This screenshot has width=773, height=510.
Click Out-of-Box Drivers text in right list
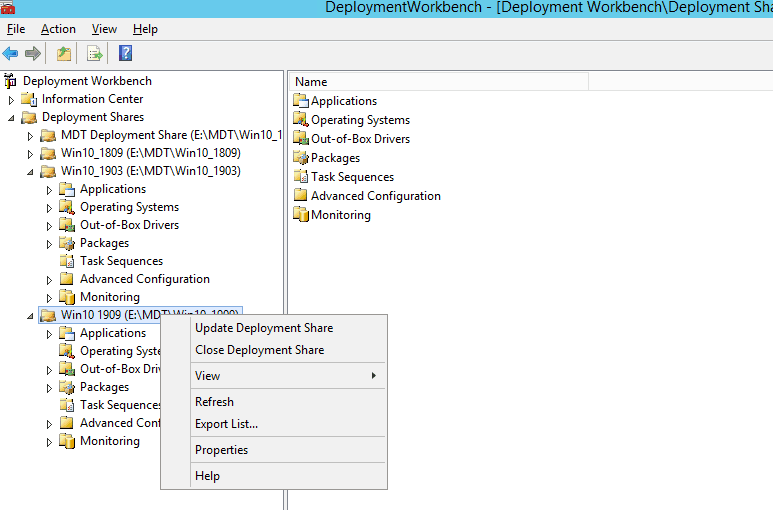pos(360,139)
